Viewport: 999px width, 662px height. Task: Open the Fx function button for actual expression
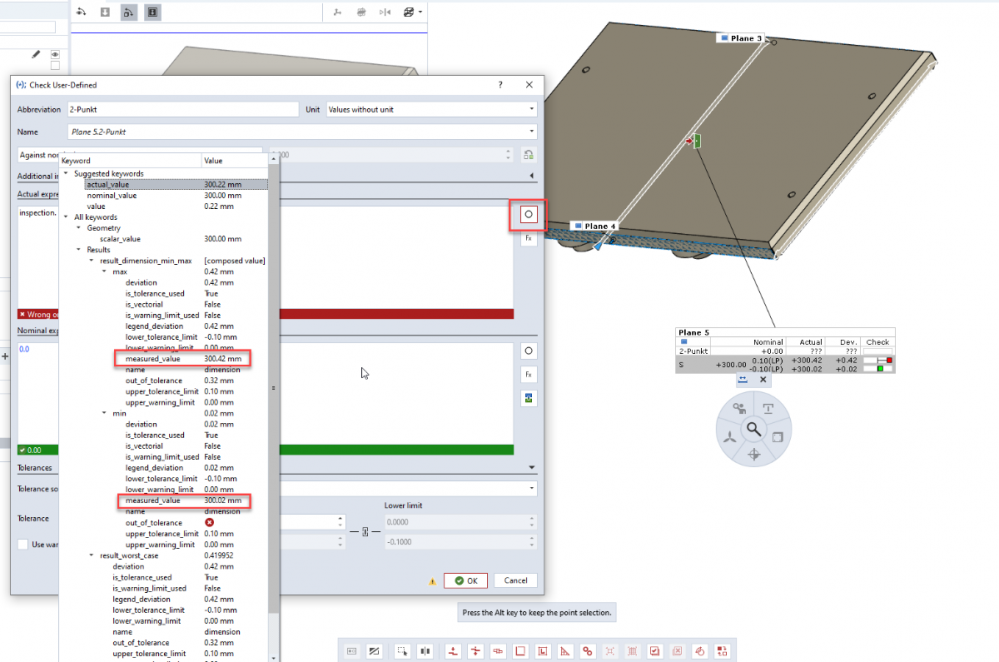click(x=527, y=238)
